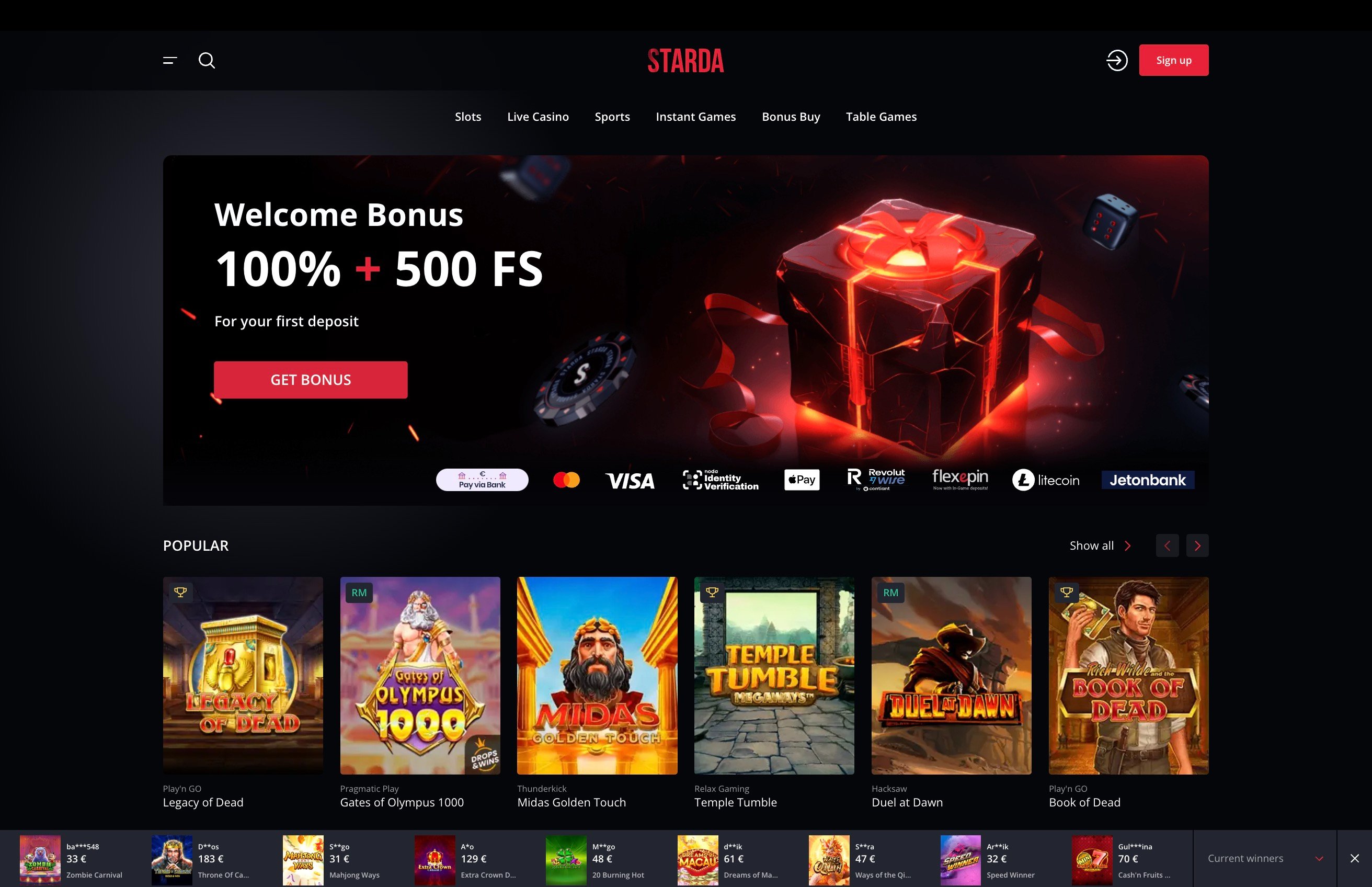The width and height of the screenshot is (1372, 887).
Task: Click the litecoin payment logo
Action: click(x=1046, y=480)
